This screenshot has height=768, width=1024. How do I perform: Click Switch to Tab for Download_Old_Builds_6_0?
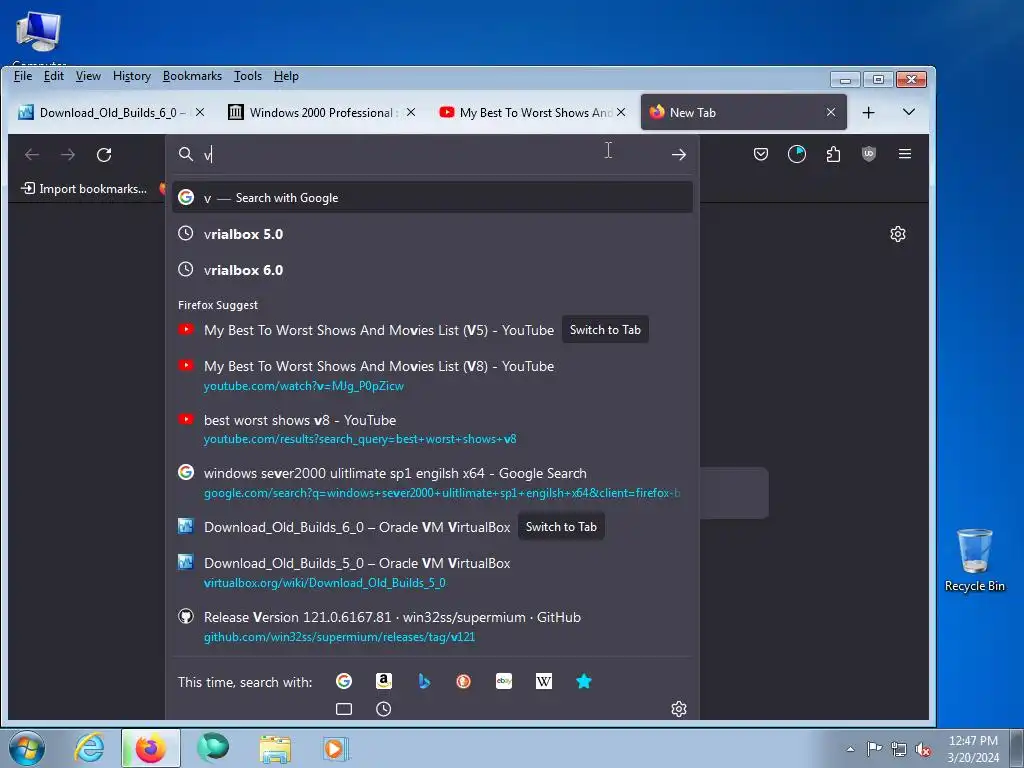pos(561,527)
